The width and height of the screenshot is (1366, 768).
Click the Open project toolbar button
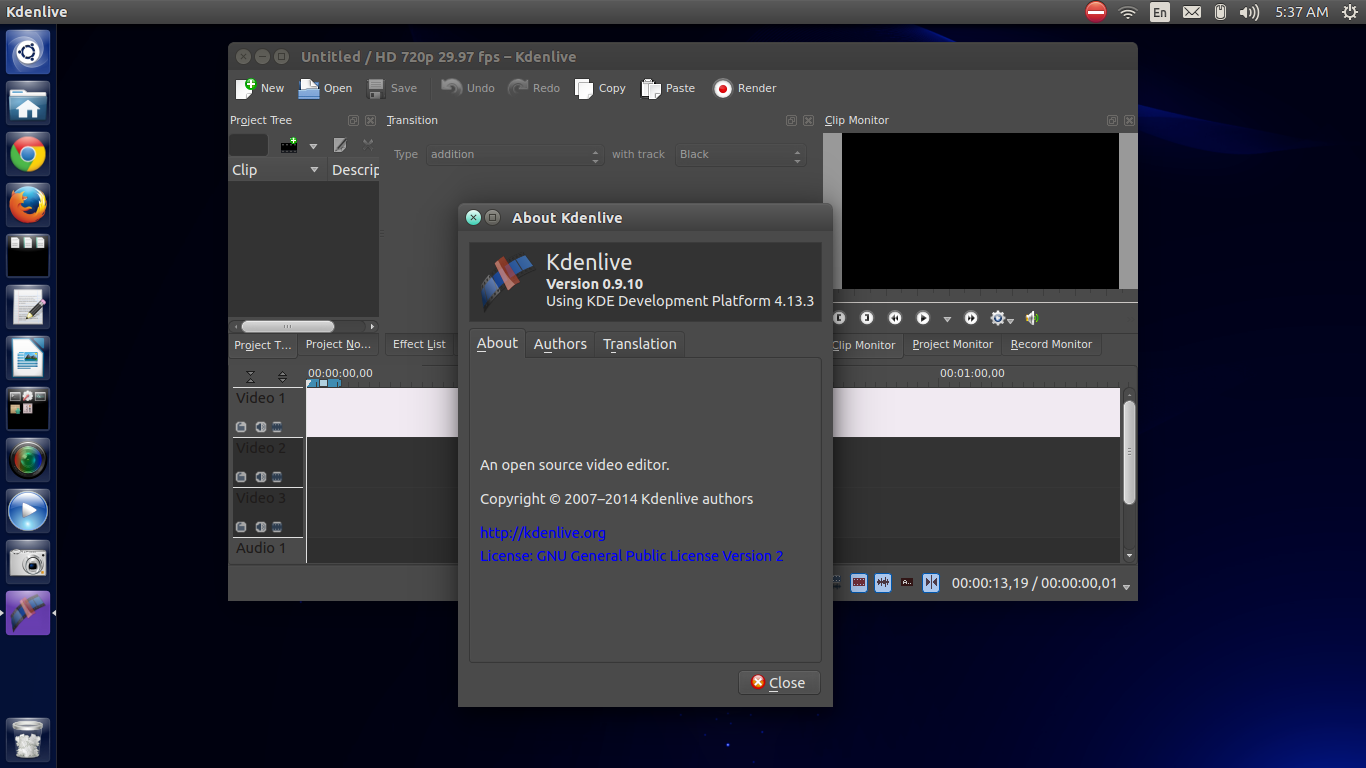click(x=325, y=88)
